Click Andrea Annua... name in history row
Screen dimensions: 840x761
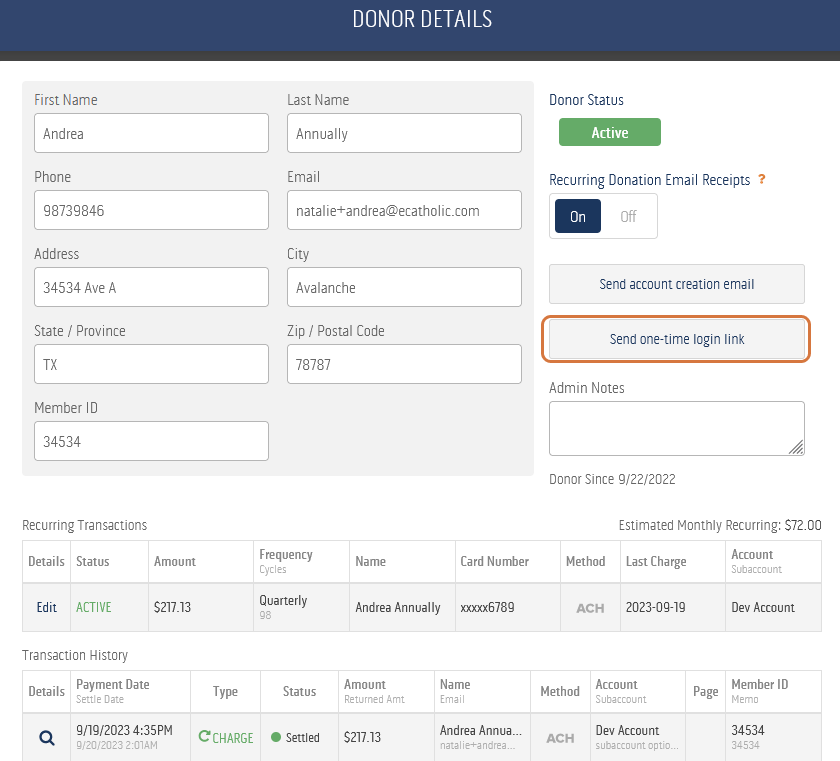[x=481, y=730]
